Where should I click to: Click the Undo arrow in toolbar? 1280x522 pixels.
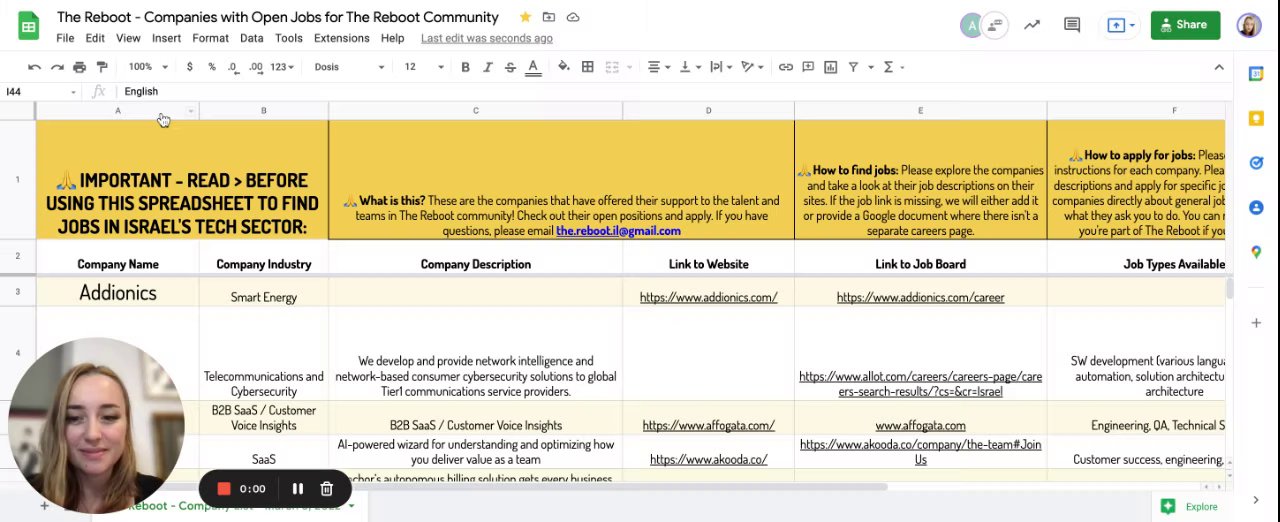34,67
